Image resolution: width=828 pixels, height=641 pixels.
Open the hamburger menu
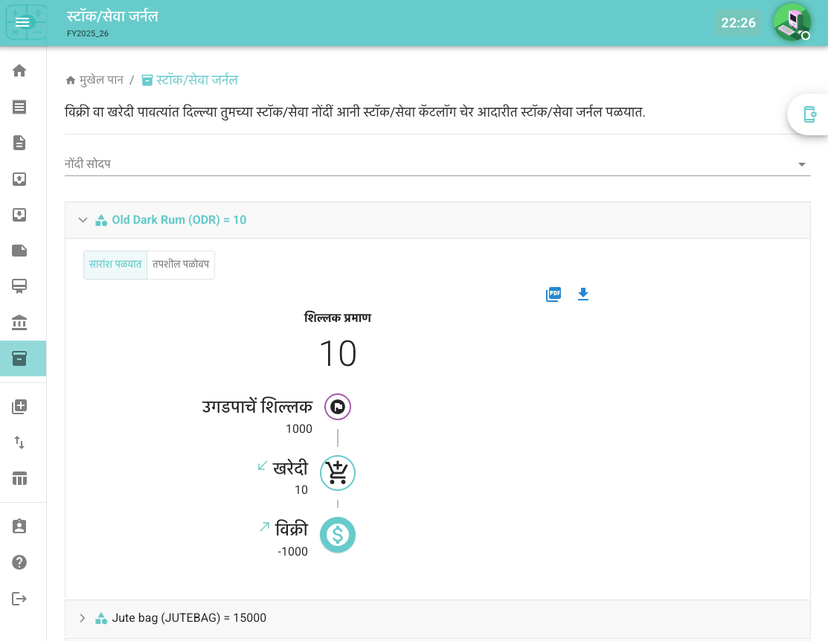23,22
